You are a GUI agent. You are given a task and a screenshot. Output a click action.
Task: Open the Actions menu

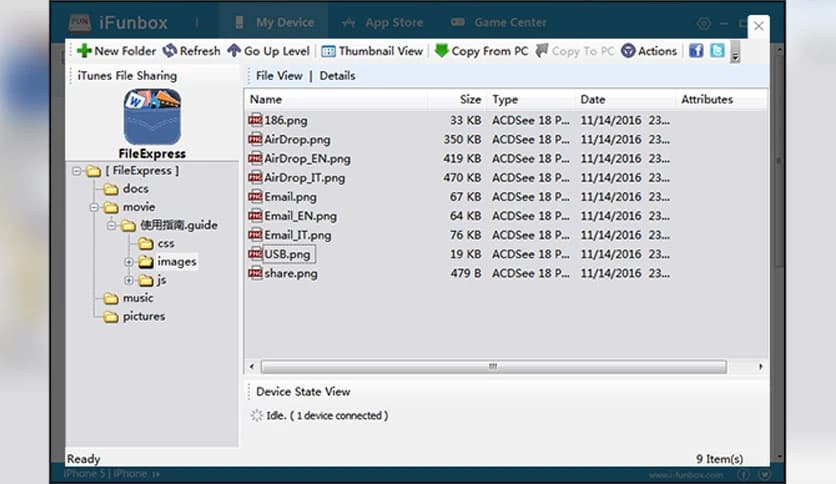click(x=649, y=51)
